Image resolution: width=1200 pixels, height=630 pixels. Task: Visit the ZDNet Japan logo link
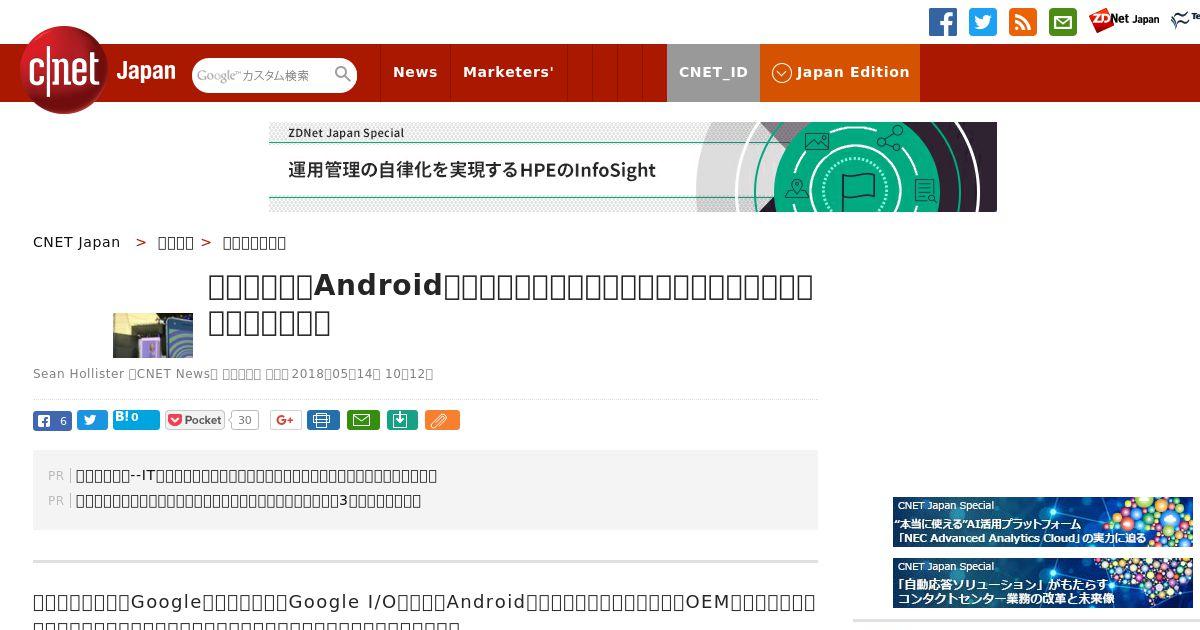coord(1124,20)
